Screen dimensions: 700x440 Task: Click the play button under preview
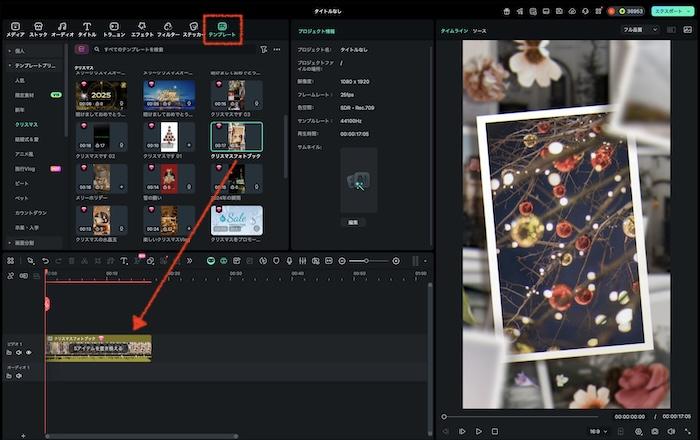pyautogui.click(x=478, y=431)
